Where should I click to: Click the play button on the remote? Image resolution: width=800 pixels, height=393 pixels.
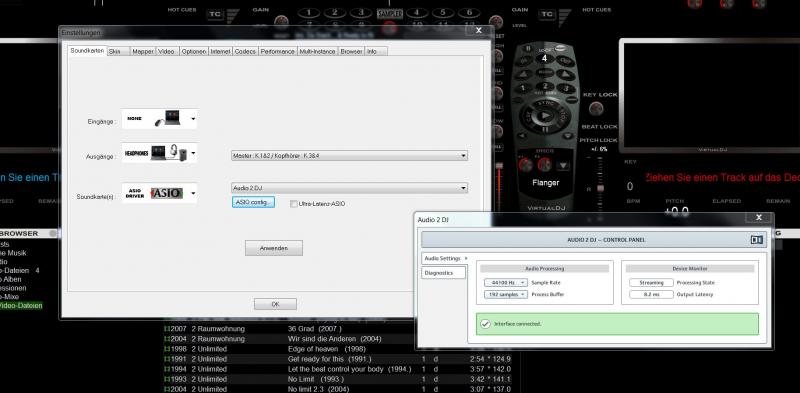[x=545, y=115]
